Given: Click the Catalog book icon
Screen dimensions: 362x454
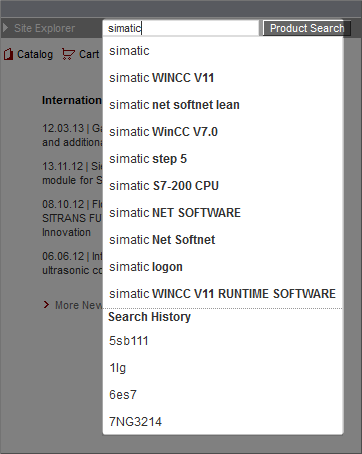Looking at the screenshot, I should tap(8, 54).
